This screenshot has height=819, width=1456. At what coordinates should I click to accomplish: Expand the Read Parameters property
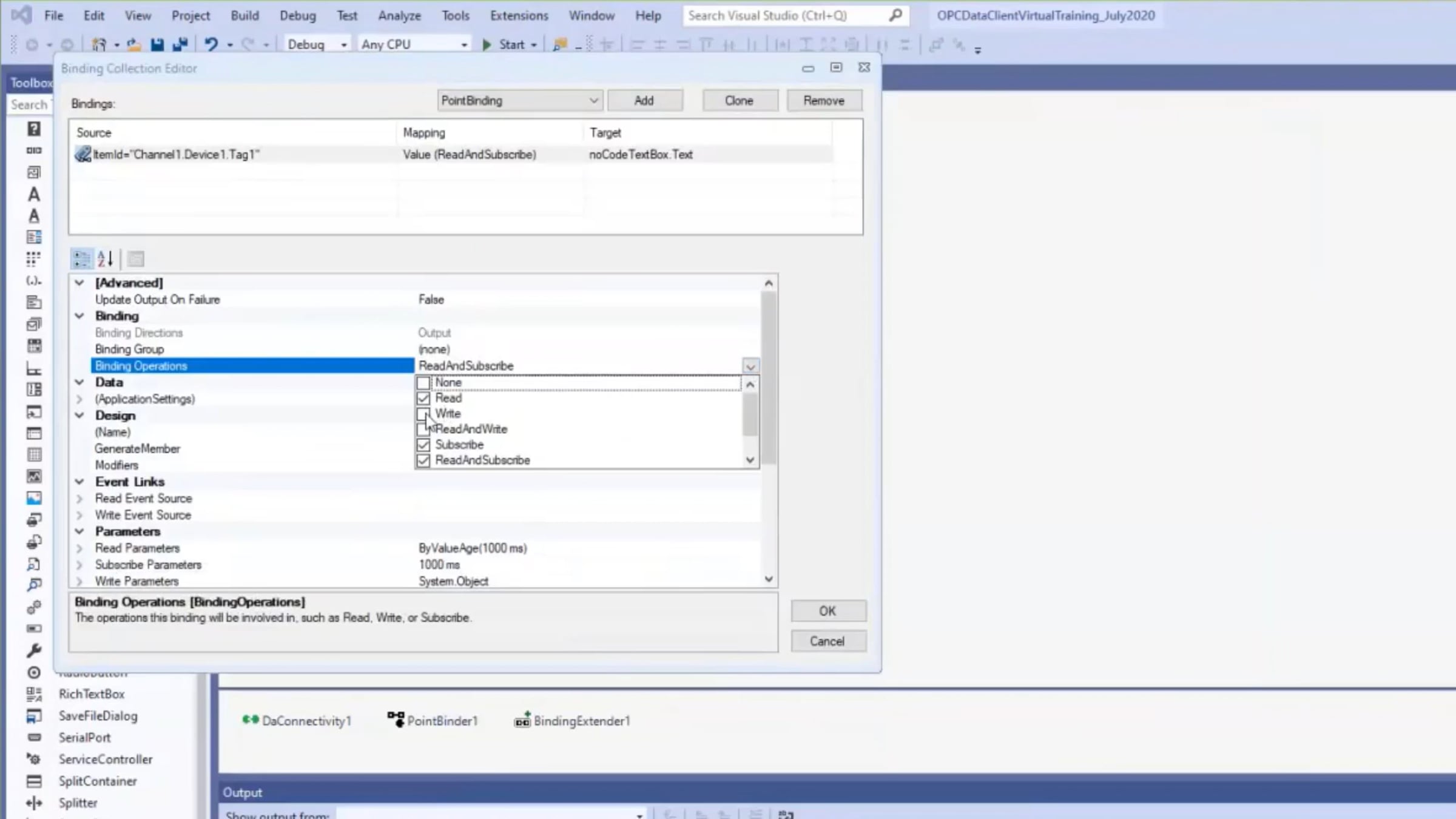[x=79, y=548]
